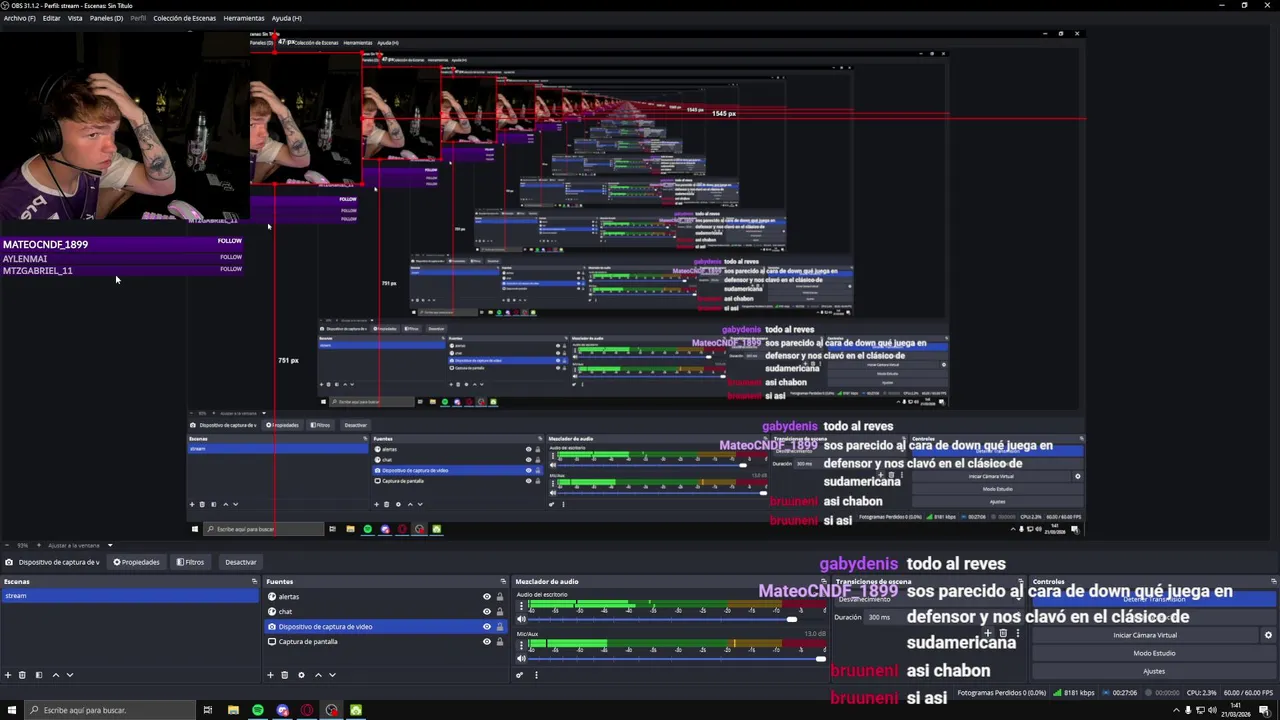
Task: Open the Ayuda menu
Action: pos(287,18)
